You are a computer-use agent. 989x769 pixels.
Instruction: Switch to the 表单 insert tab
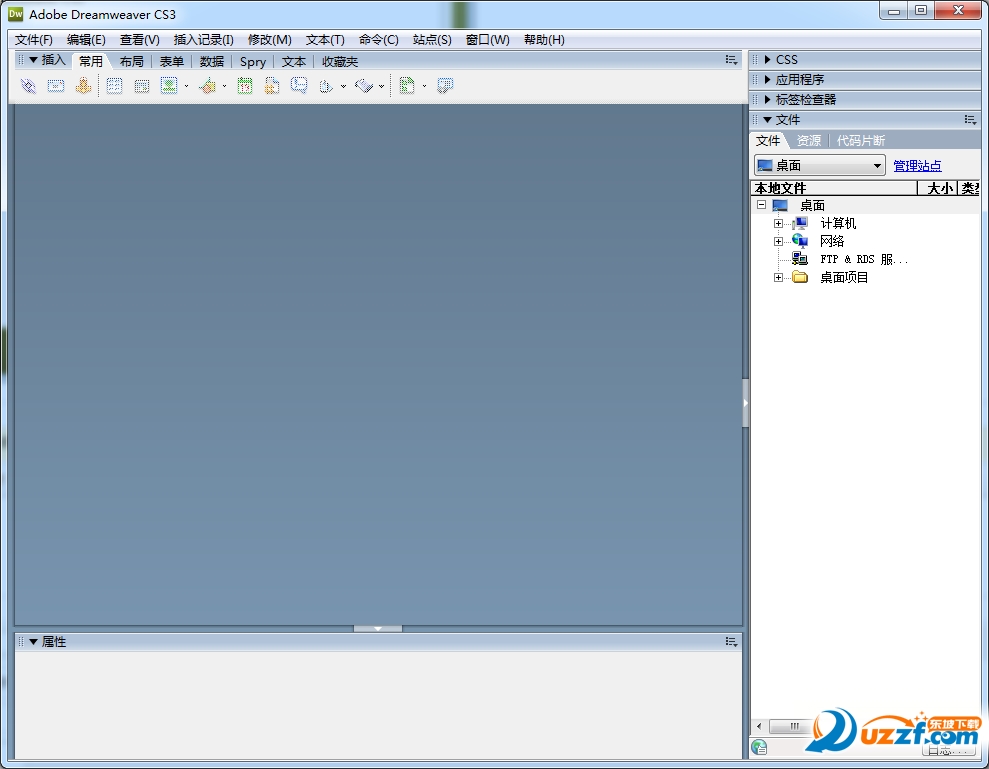[172, 62]
